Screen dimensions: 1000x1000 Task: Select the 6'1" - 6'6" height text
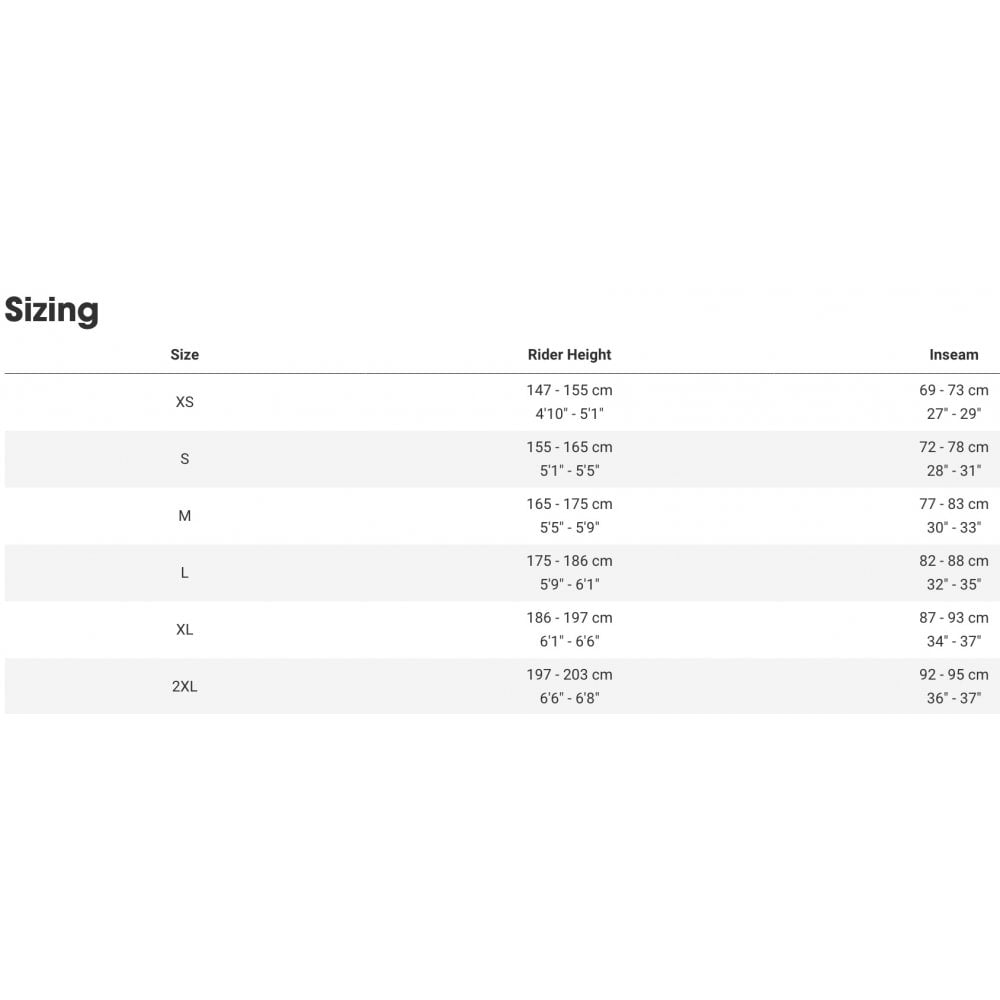[x=569, y=642]
